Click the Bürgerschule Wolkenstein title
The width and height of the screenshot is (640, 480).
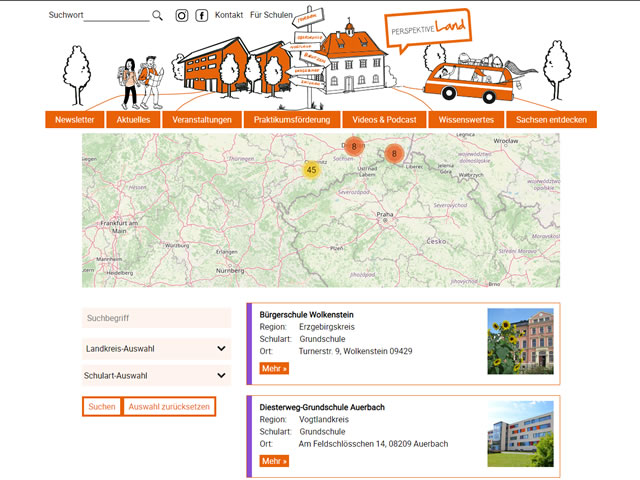tap(307, 315)
